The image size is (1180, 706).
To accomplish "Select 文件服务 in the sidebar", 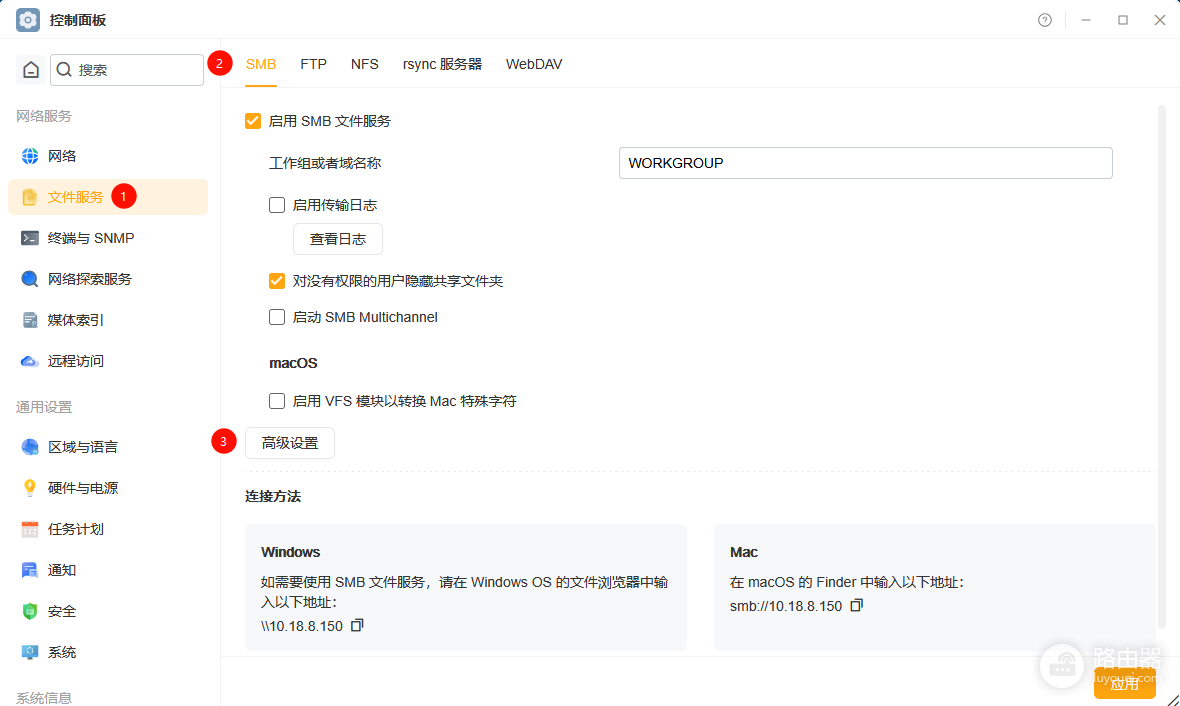I will click(x=108, y=197).
